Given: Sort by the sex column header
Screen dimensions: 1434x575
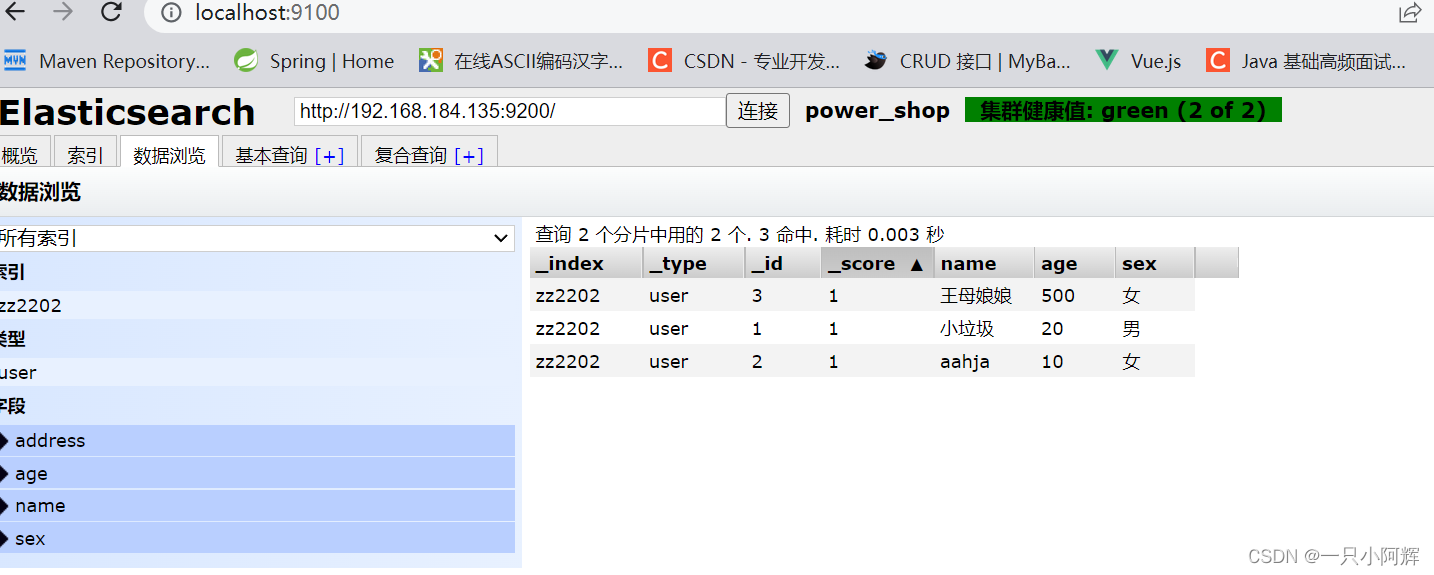Looking at the screenshot, I should [1155, 264].
